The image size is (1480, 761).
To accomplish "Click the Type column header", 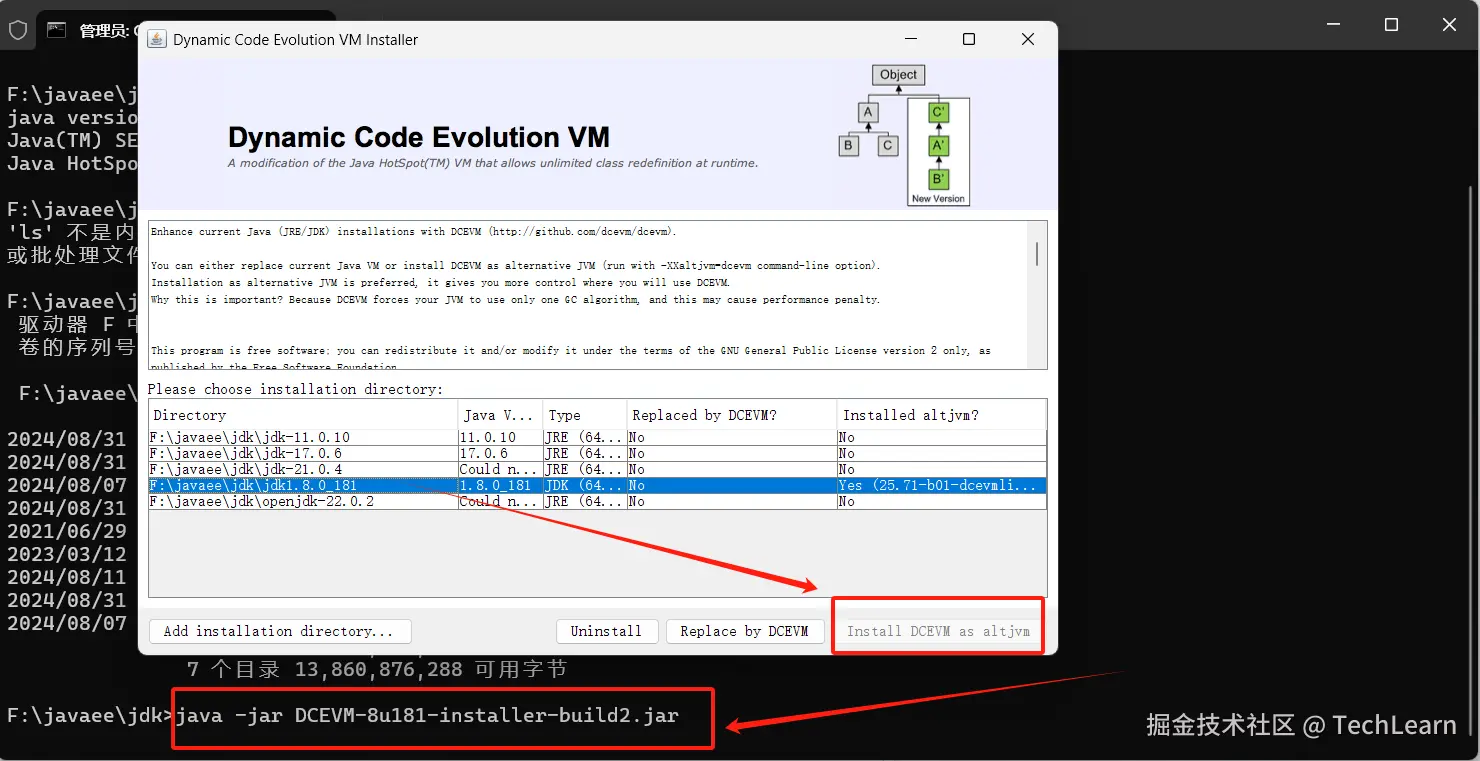I will (x=585, y=415).
